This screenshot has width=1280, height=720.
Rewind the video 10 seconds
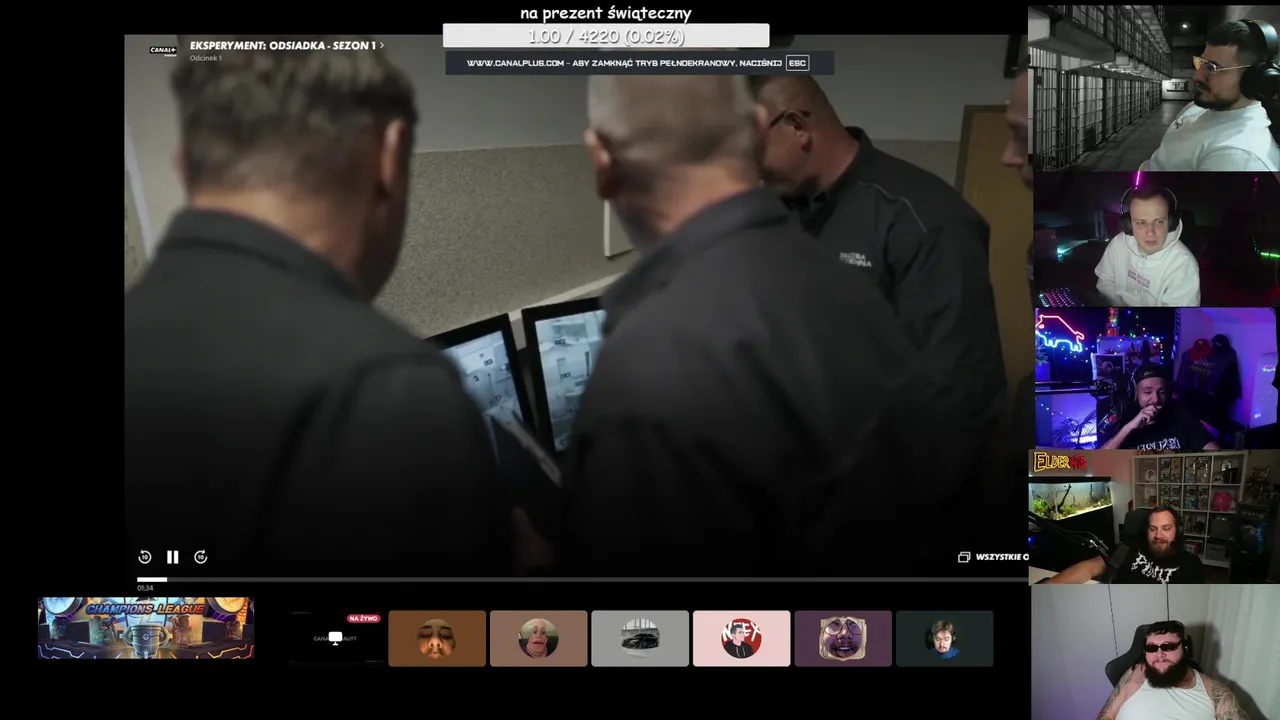point(145,557)
